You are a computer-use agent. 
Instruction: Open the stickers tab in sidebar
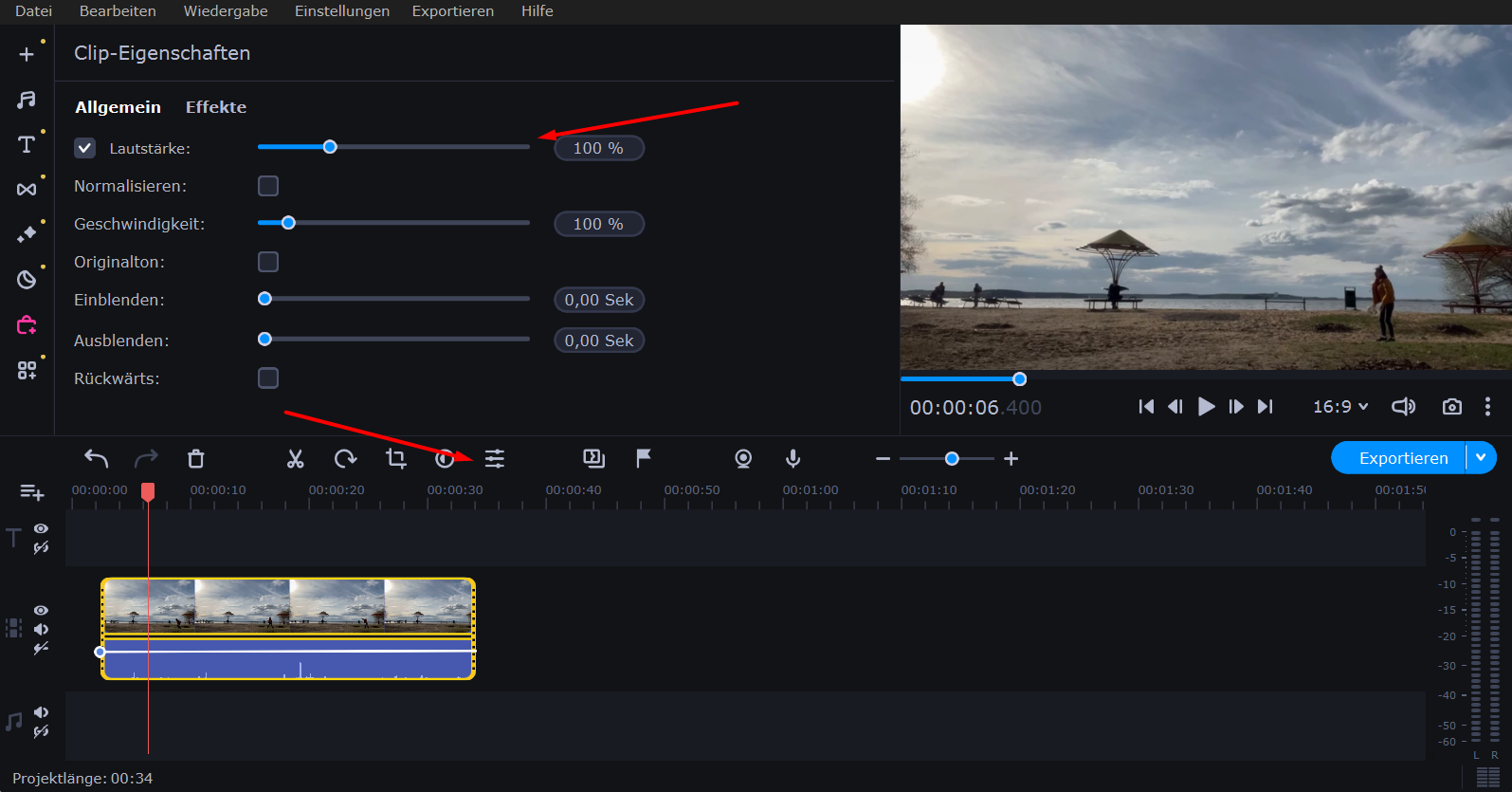point(27,280)
